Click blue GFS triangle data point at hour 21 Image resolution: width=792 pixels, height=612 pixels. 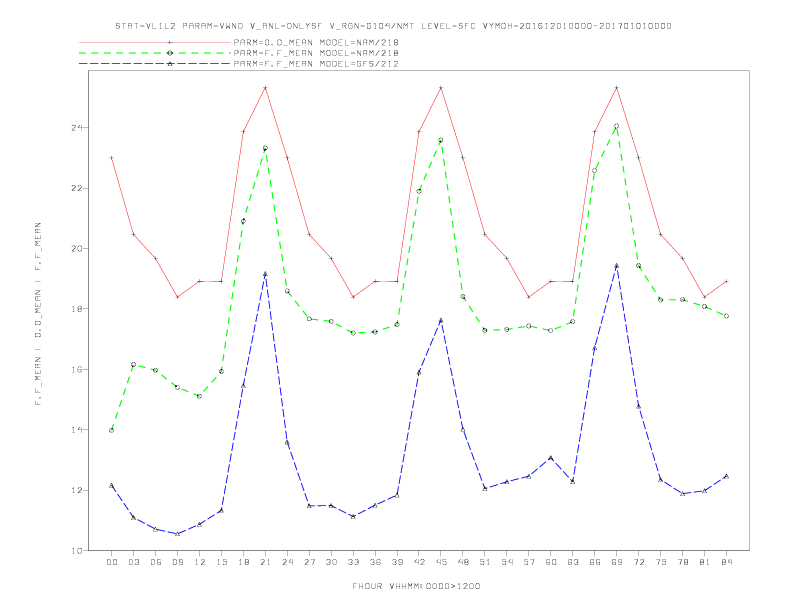[x=265, y=274]
